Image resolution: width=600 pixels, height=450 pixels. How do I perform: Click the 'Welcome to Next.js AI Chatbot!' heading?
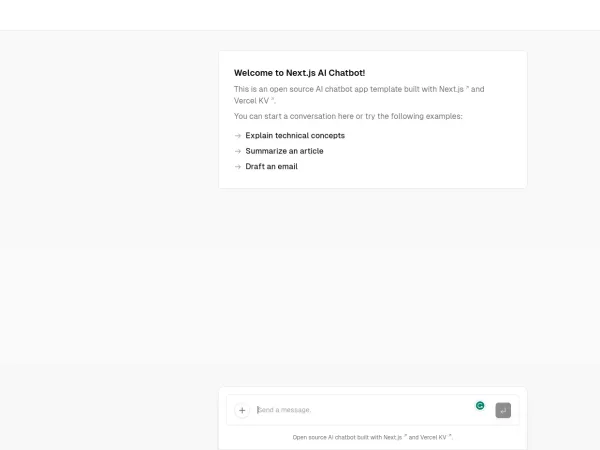tap(299, 73)
